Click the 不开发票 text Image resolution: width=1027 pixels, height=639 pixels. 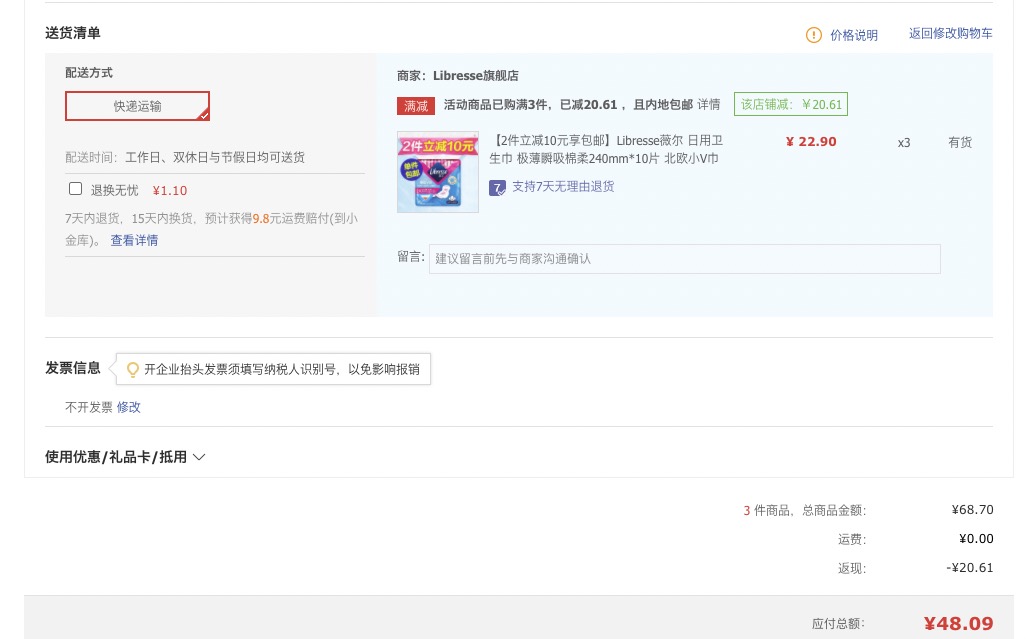88,407
